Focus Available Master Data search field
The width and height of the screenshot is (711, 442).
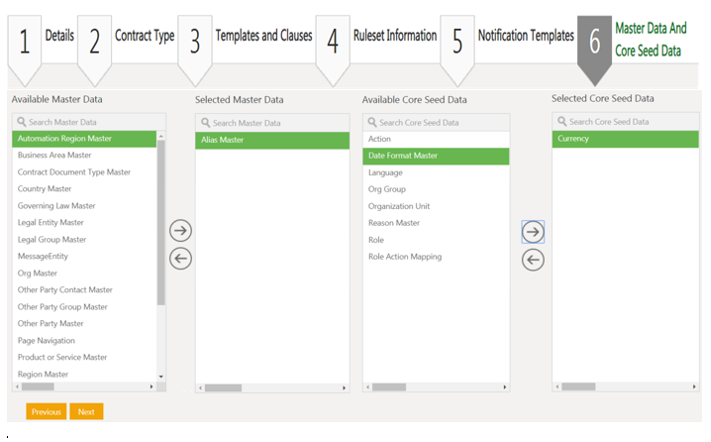point(88,122)
